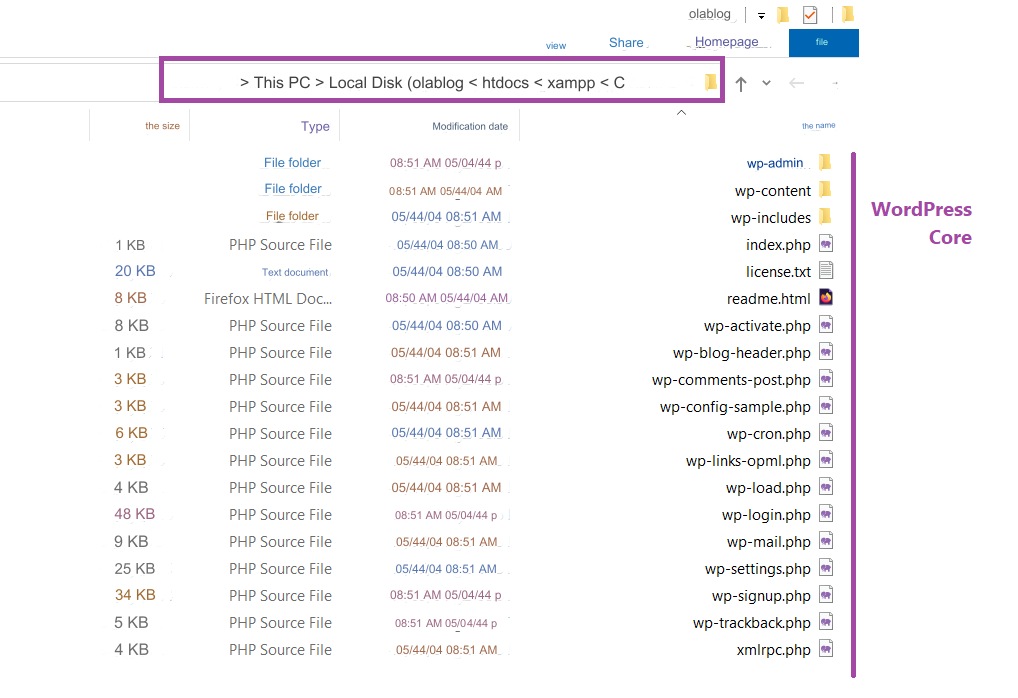The height and width of the screenshot is (698, 1018).
Task: Select the wp-blog-header.php file icon
Action: (x=826, y=352)
